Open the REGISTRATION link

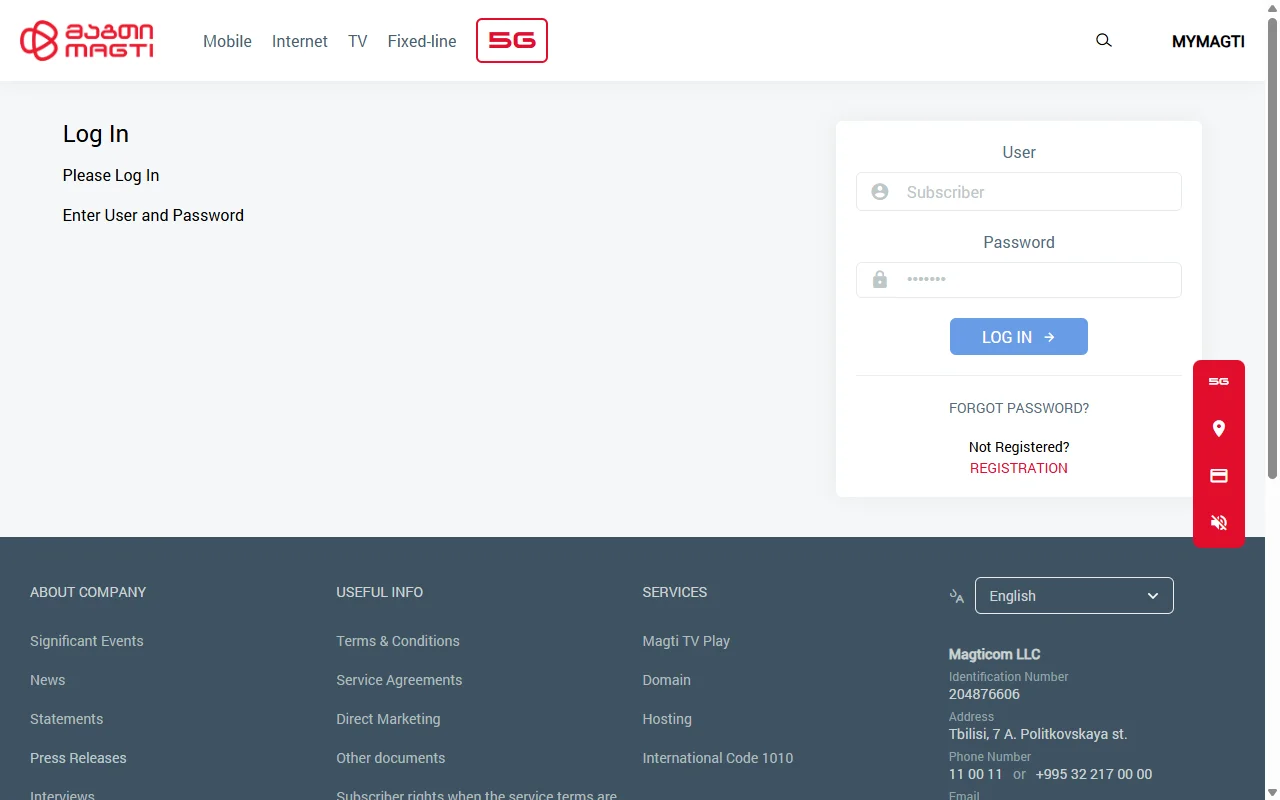point(1019,468)
